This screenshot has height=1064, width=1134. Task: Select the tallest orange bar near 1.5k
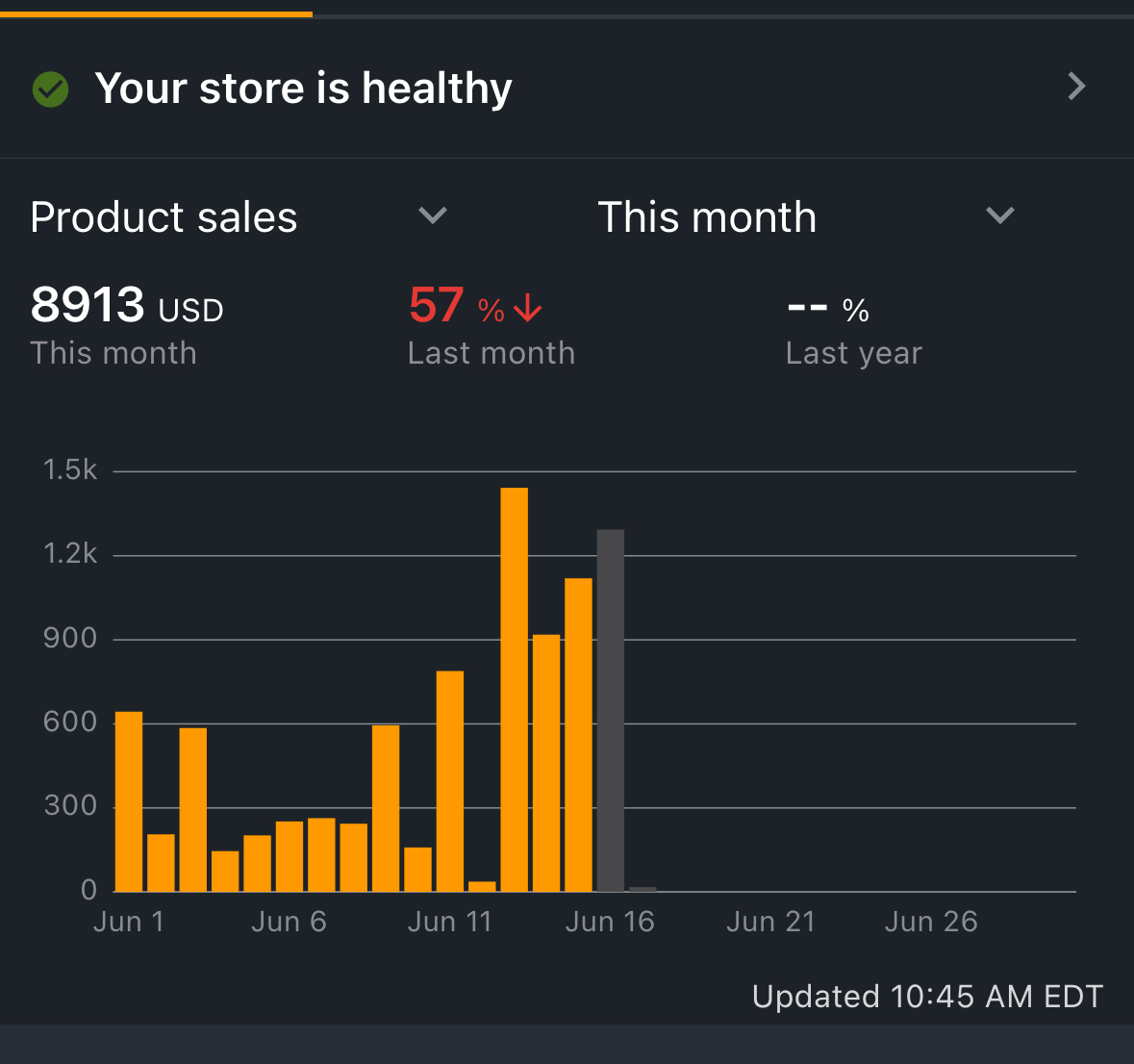pyautogui.click(x=515, y=690)
